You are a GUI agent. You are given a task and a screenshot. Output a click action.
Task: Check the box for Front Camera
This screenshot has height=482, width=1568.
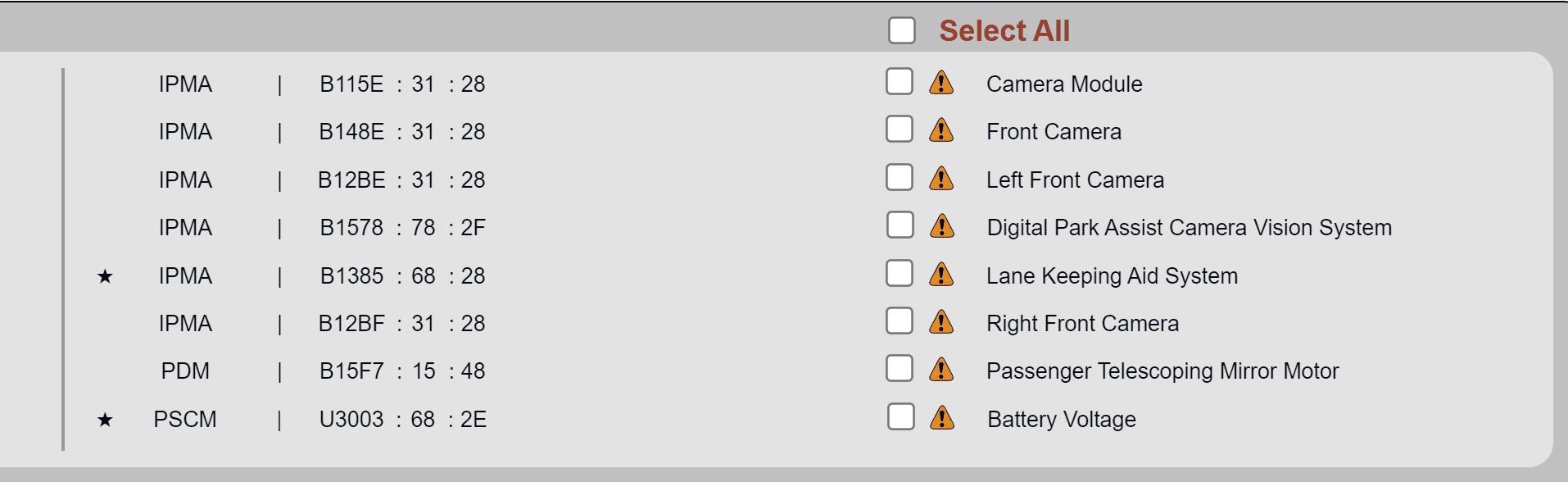[900, 130]
